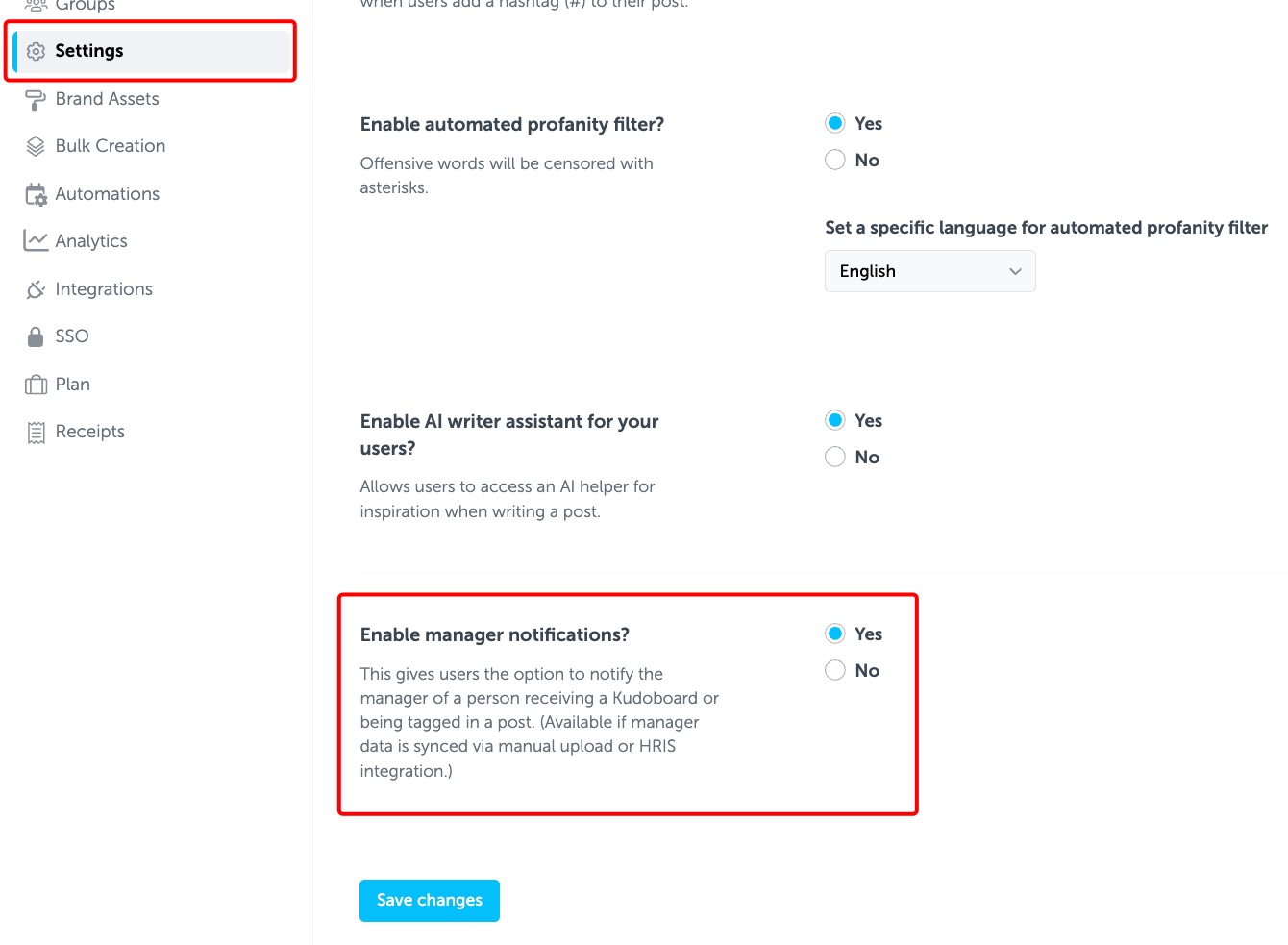
Task: Enable automated profanity filter with Yes
Action: [x=834, y=123]
